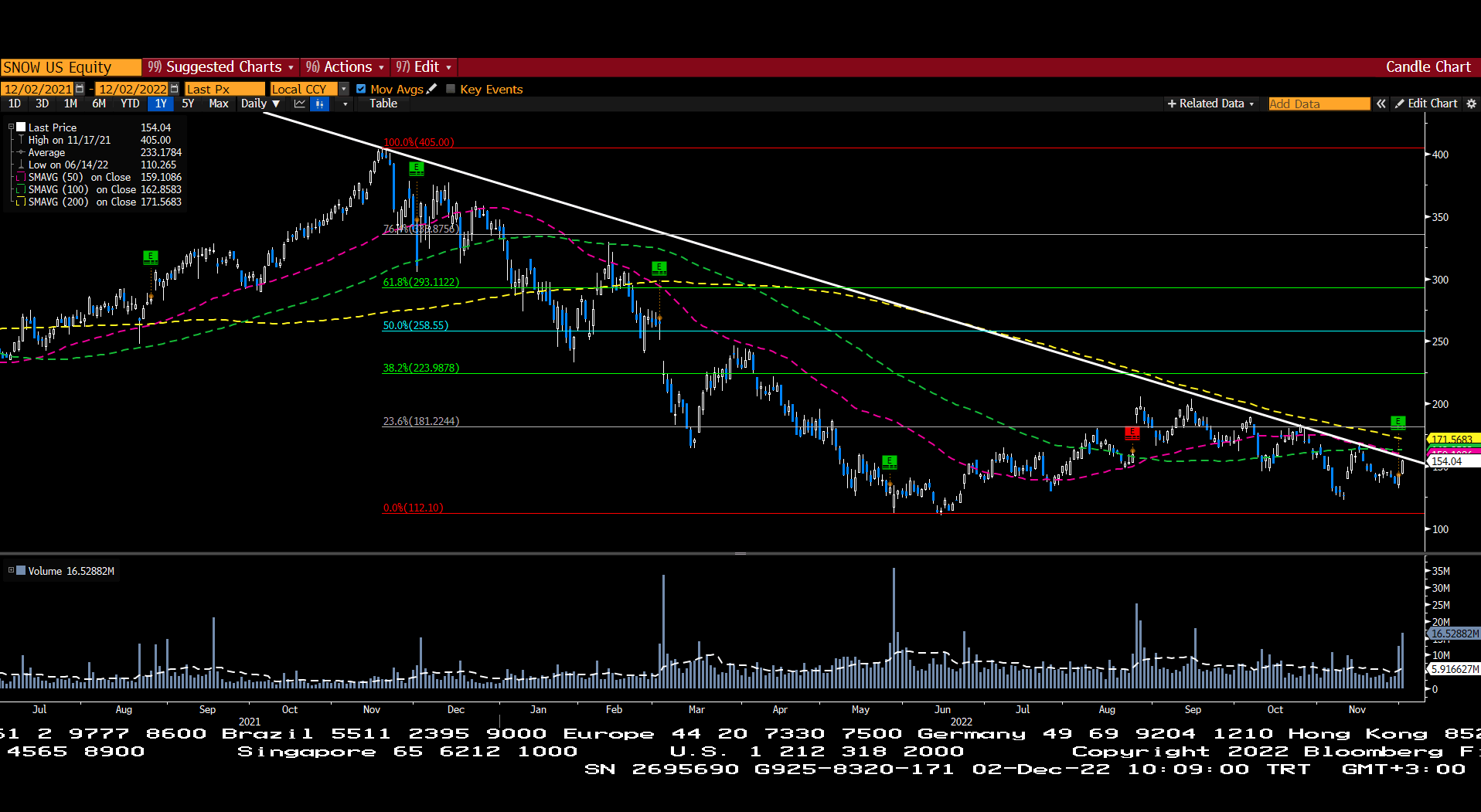Screen dimensions: 1481x812
Task: Click the end date field 12/02/2022
Action: click(132, 89)
